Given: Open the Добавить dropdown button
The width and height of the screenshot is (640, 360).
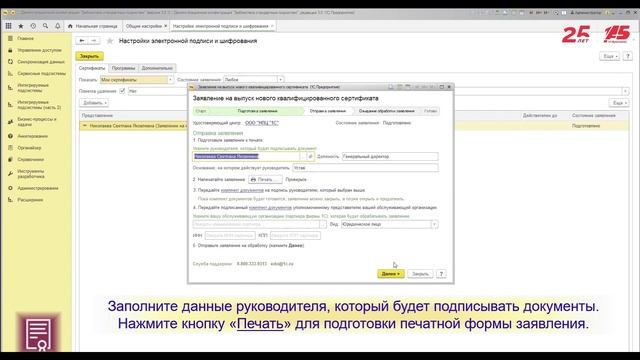Looking at the screenshot, I should [94, 103].
